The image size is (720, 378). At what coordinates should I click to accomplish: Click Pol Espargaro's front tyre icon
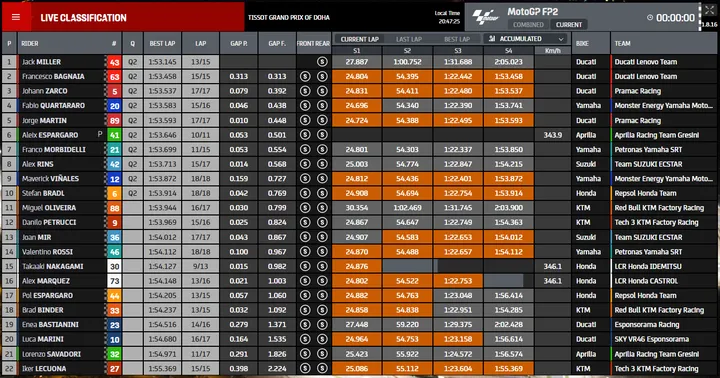(x=305, y=295)
